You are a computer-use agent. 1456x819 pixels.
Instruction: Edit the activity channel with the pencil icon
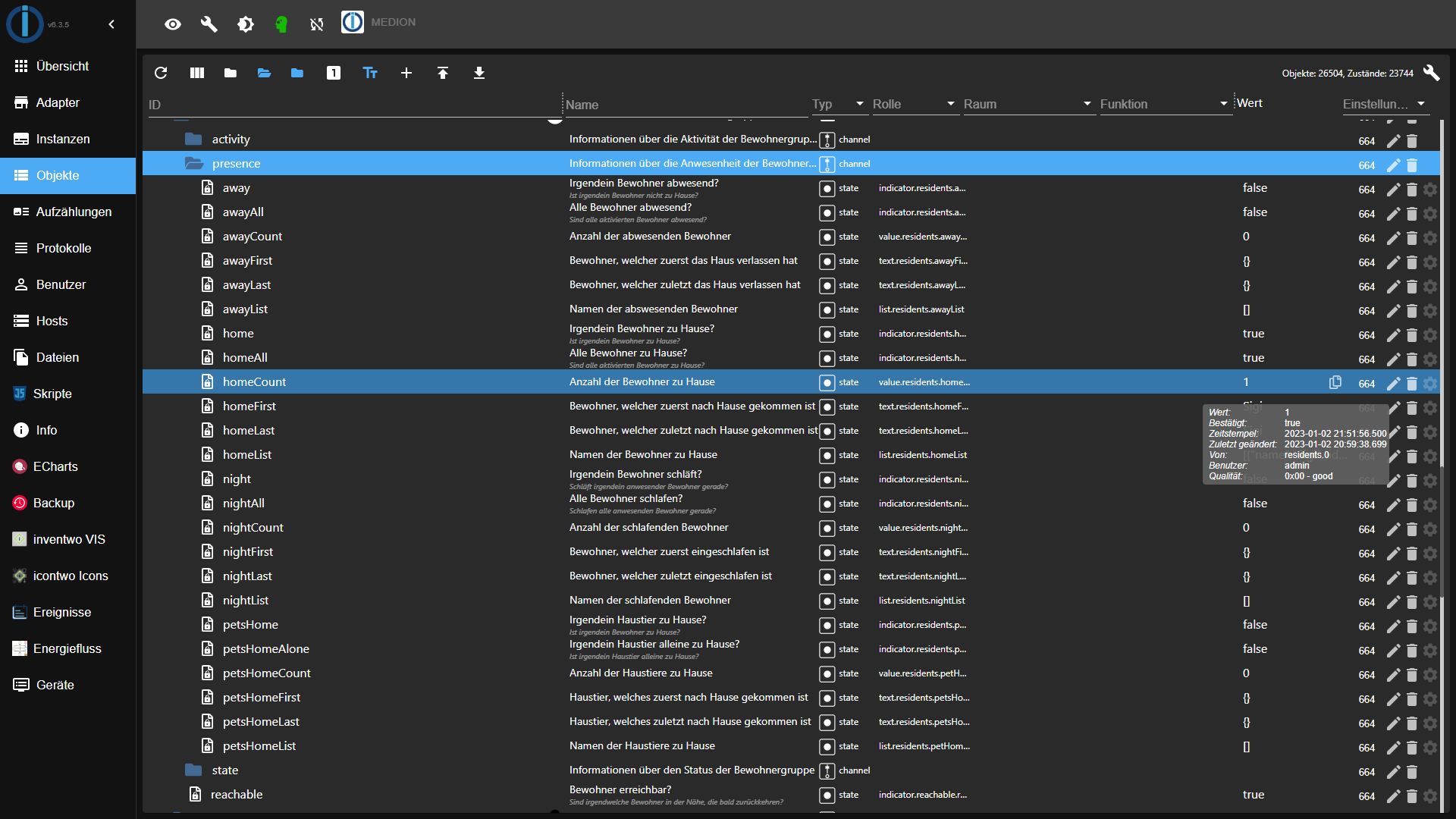coord(1393,140)
